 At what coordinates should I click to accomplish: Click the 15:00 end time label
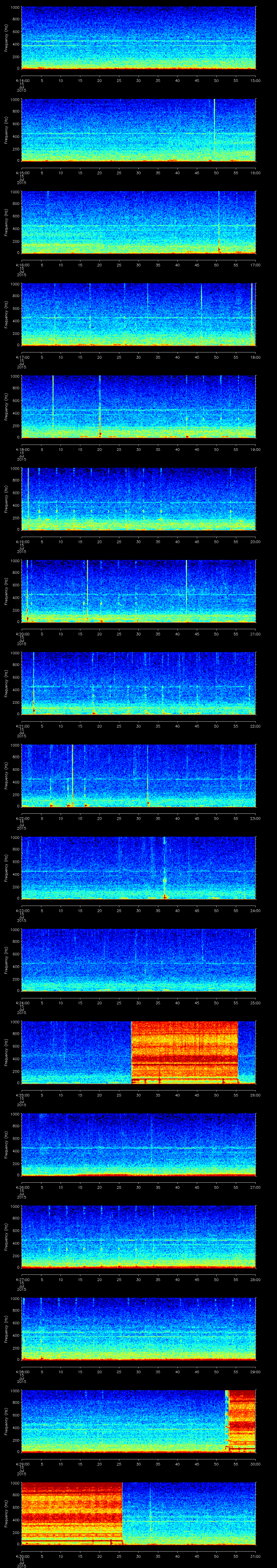(x=256, y=80)
